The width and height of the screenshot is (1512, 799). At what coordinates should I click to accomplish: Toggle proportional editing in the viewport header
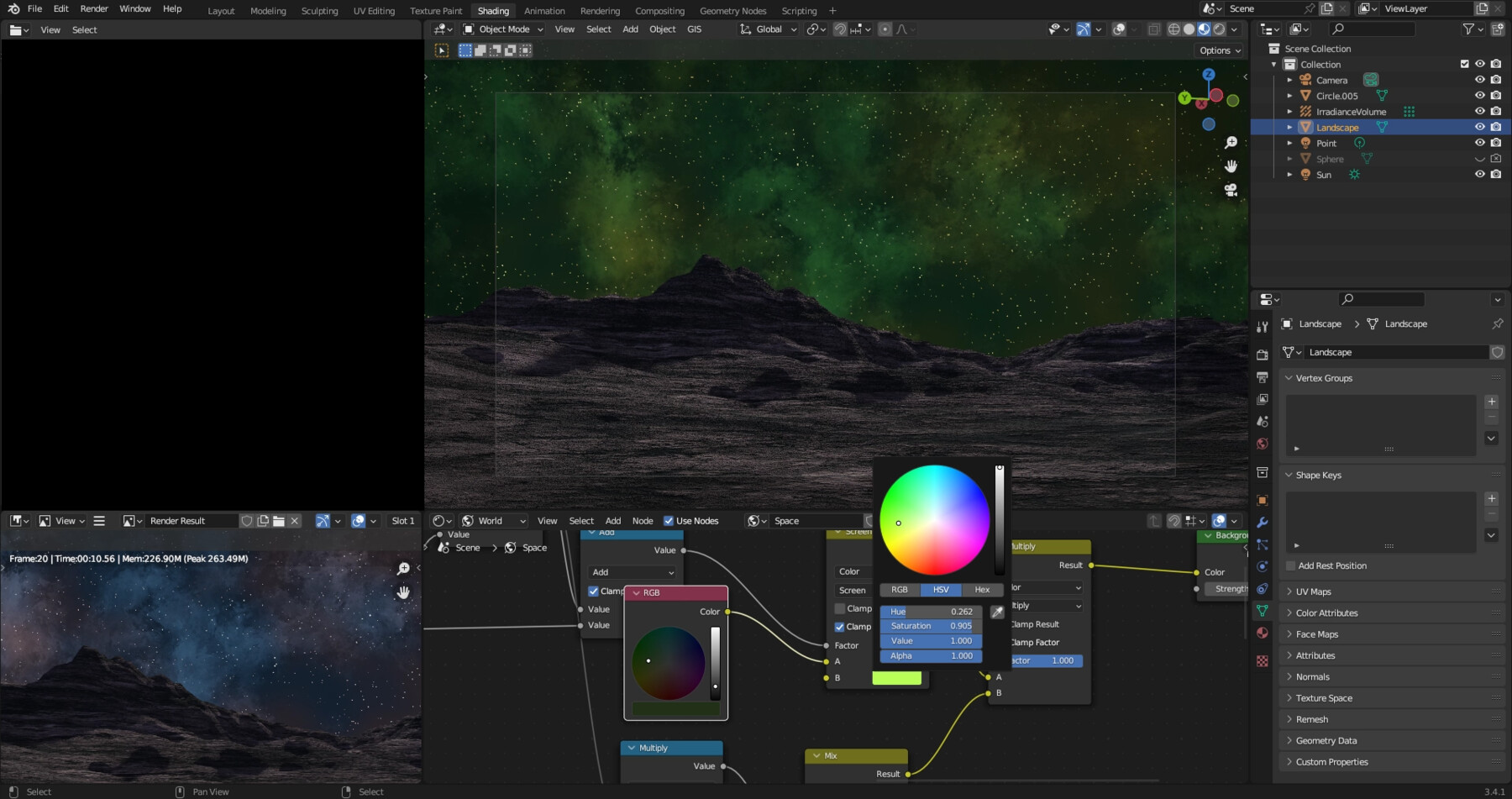pyautogui.click(x=885, y=29)
